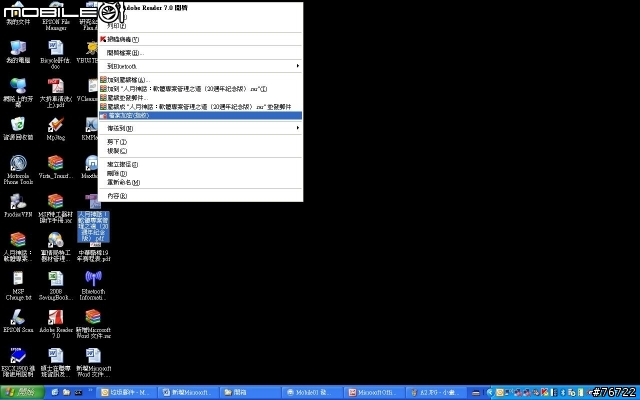This screenshot has width=640, height=400.
Task: Switch to 垃圾郵件 taskbar window
Action: [129, 393]
